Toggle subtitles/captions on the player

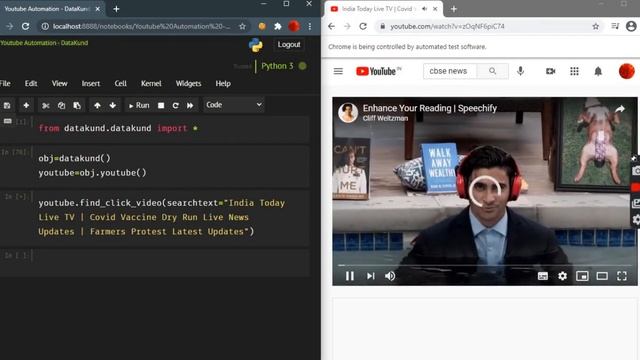pyautogui.click(x=542, y=276)
